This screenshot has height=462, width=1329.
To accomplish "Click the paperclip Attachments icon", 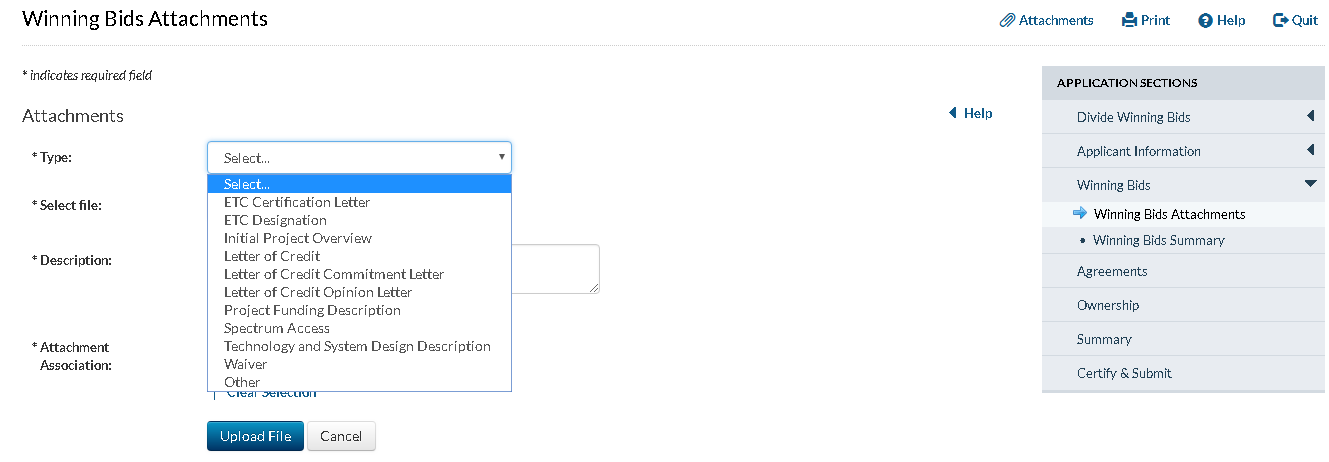I will click(1008, 20).
